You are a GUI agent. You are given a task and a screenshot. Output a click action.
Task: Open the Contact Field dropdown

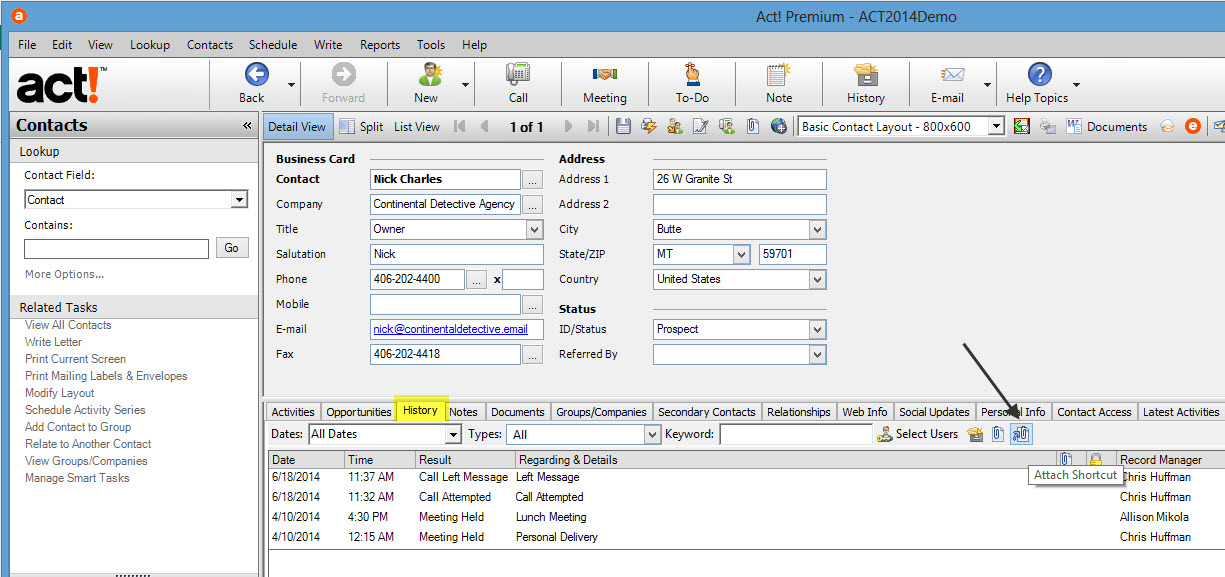pos(238,200)
